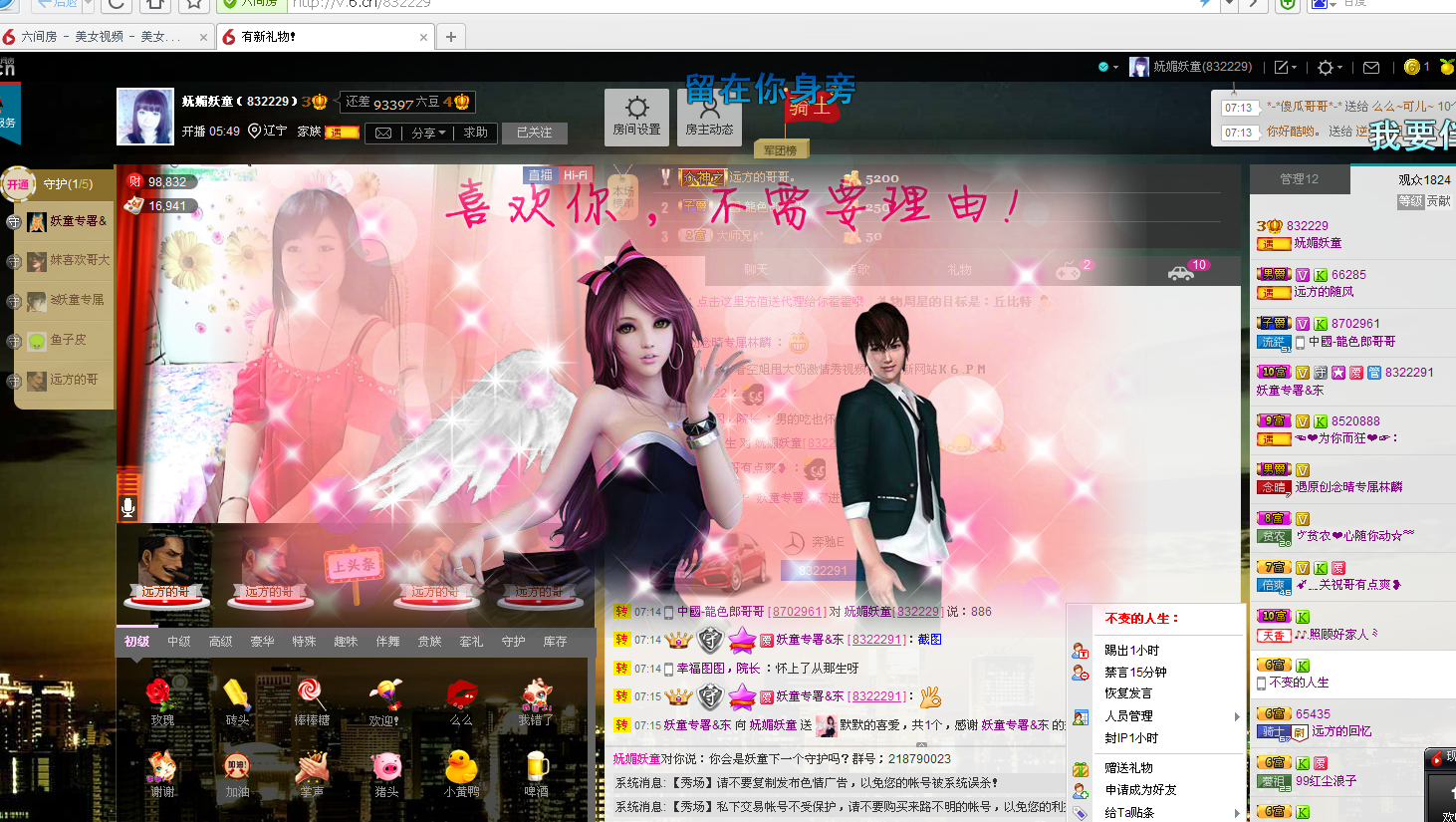Click the 踢出1小时 kick-out icon
The height and width of the screenshot is (822, 1456).
coord(1081,651)
